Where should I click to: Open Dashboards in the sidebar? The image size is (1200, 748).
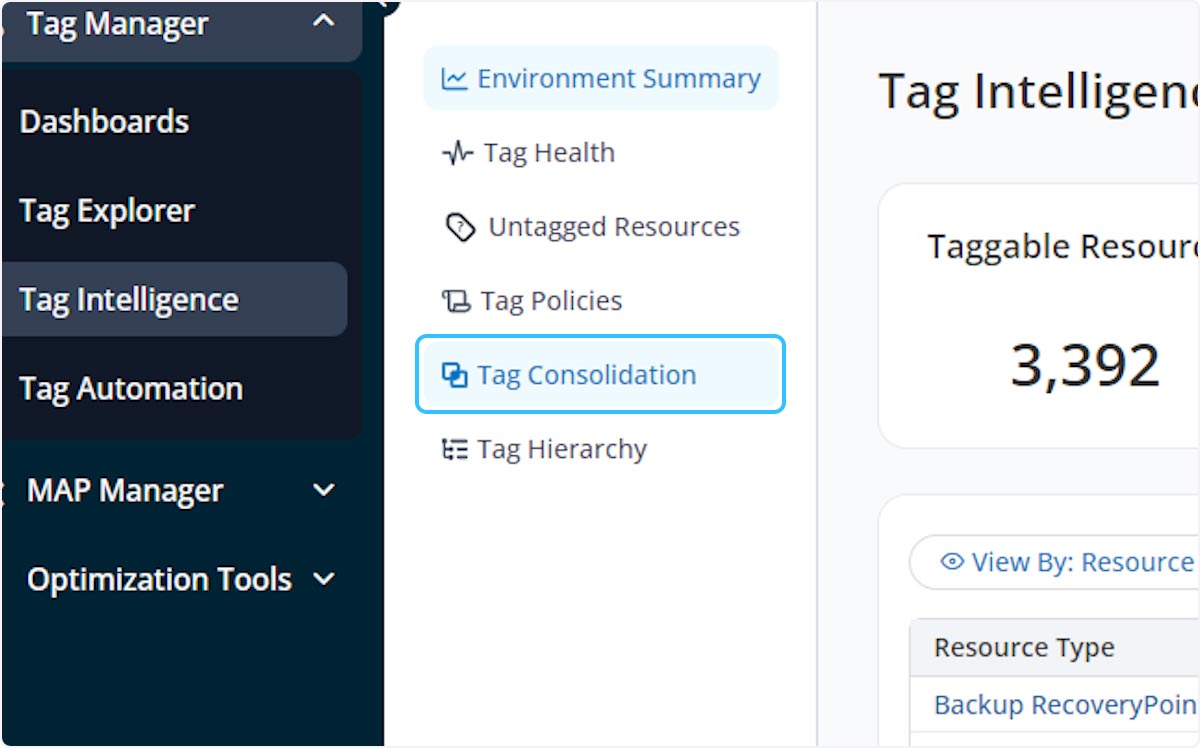104,122
